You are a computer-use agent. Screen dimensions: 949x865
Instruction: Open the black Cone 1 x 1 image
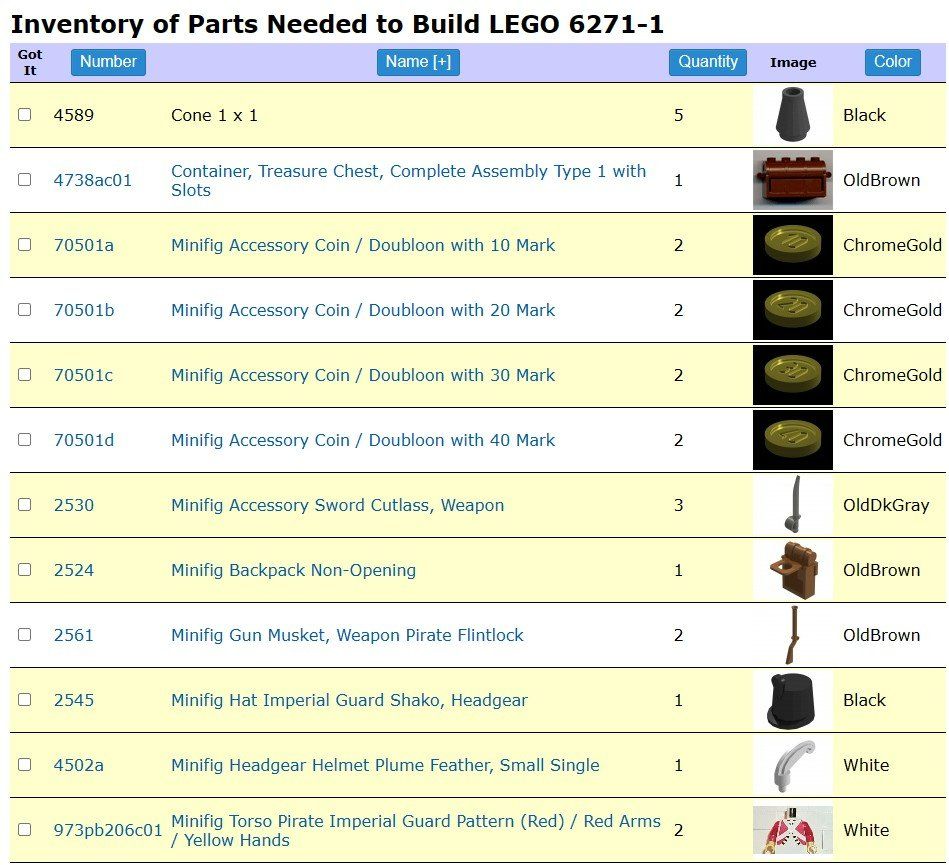[x=793, y=115]
